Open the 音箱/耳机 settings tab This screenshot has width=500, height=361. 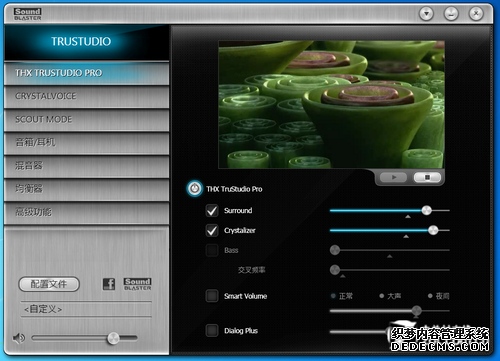87,143
